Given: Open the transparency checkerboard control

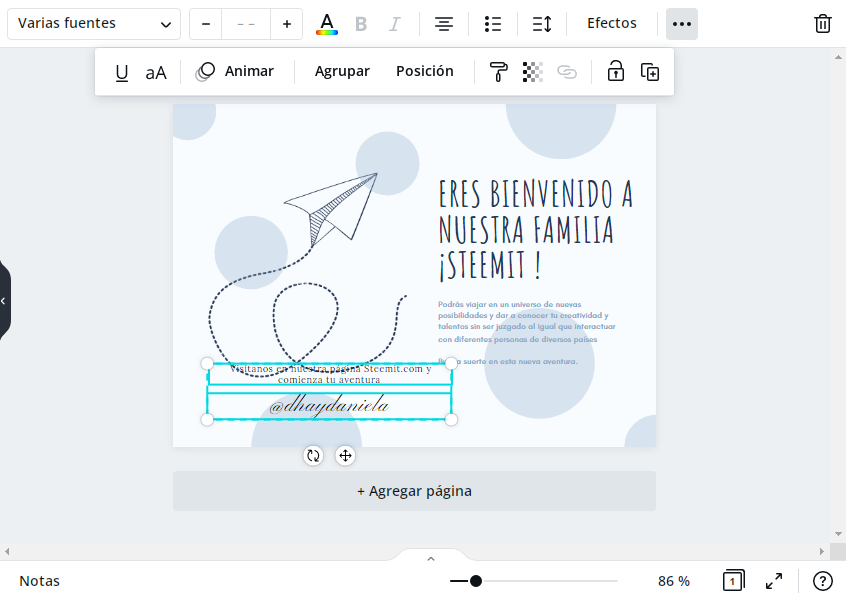Looking at the screenshot, I should tap(533, 72).
